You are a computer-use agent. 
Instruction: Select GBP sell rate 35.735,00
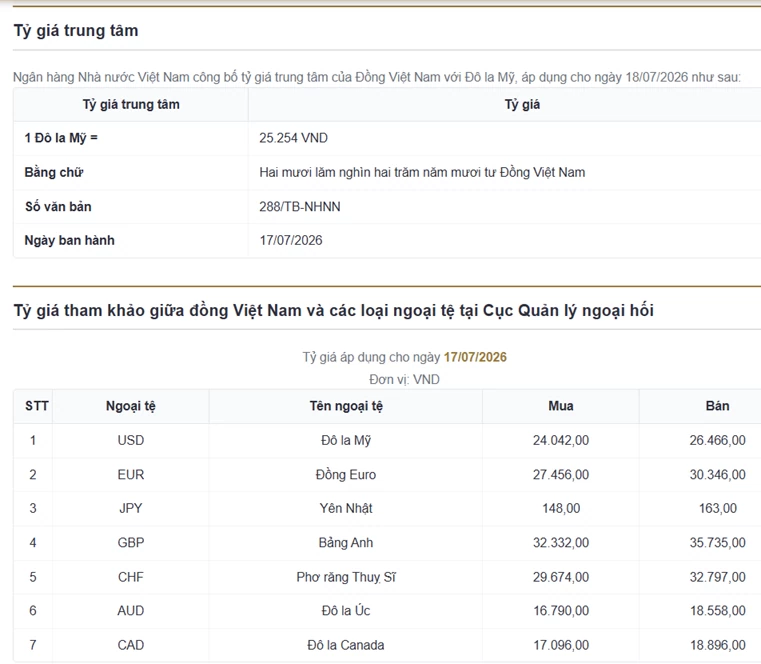pos(717,543)
